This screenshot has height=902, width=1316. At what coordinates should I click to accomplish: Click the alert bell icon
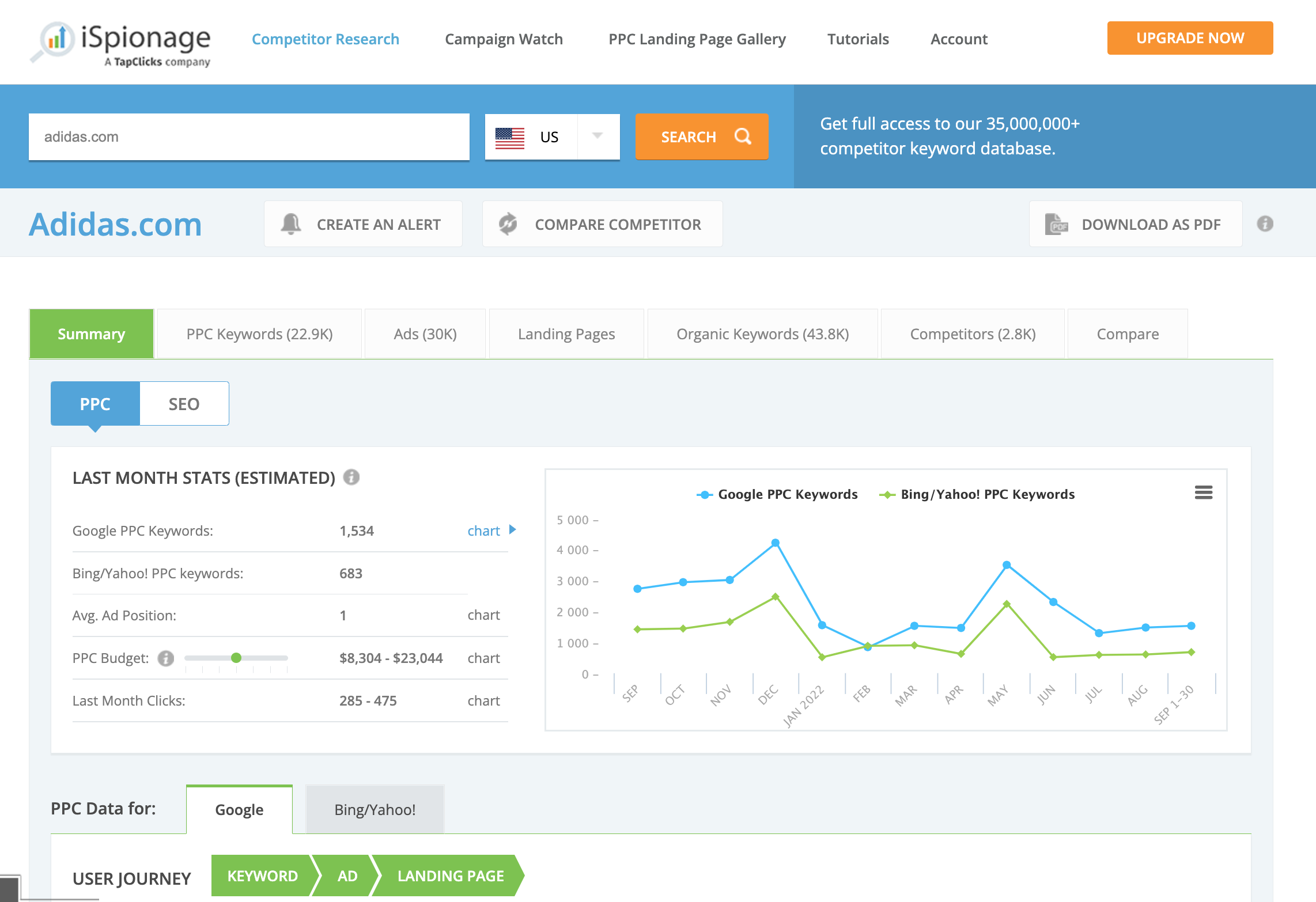(x=291, y=223)
